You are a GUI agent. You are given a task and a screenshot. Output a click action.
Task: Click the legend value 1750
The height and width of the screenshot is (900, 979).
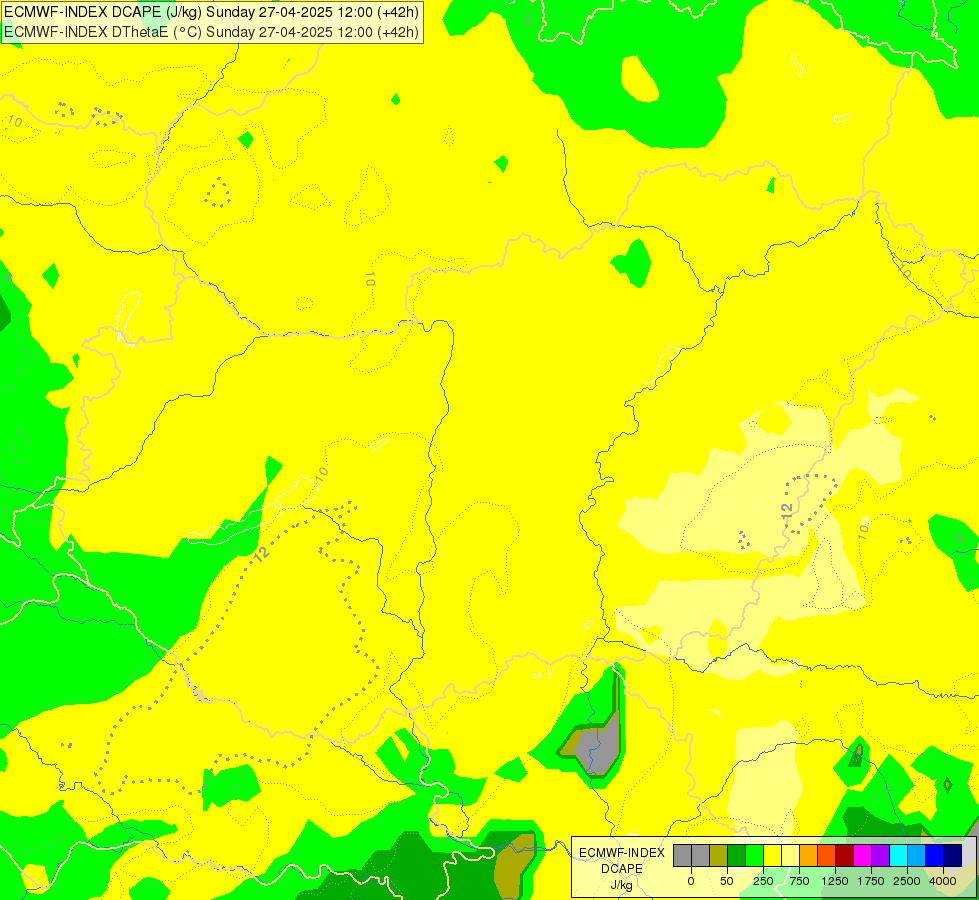tap(871, 881)
